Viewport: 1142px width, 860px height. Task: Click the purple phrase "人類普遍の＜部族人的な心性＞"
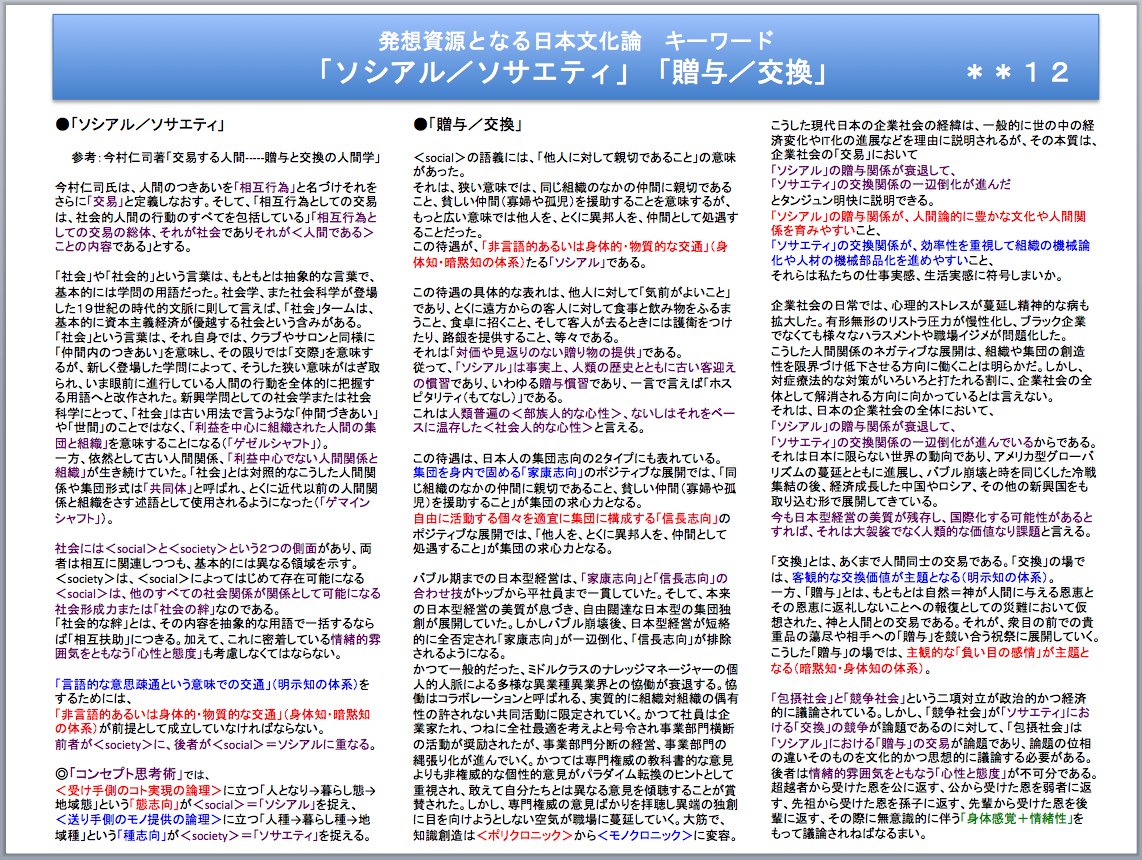point(535,413)
